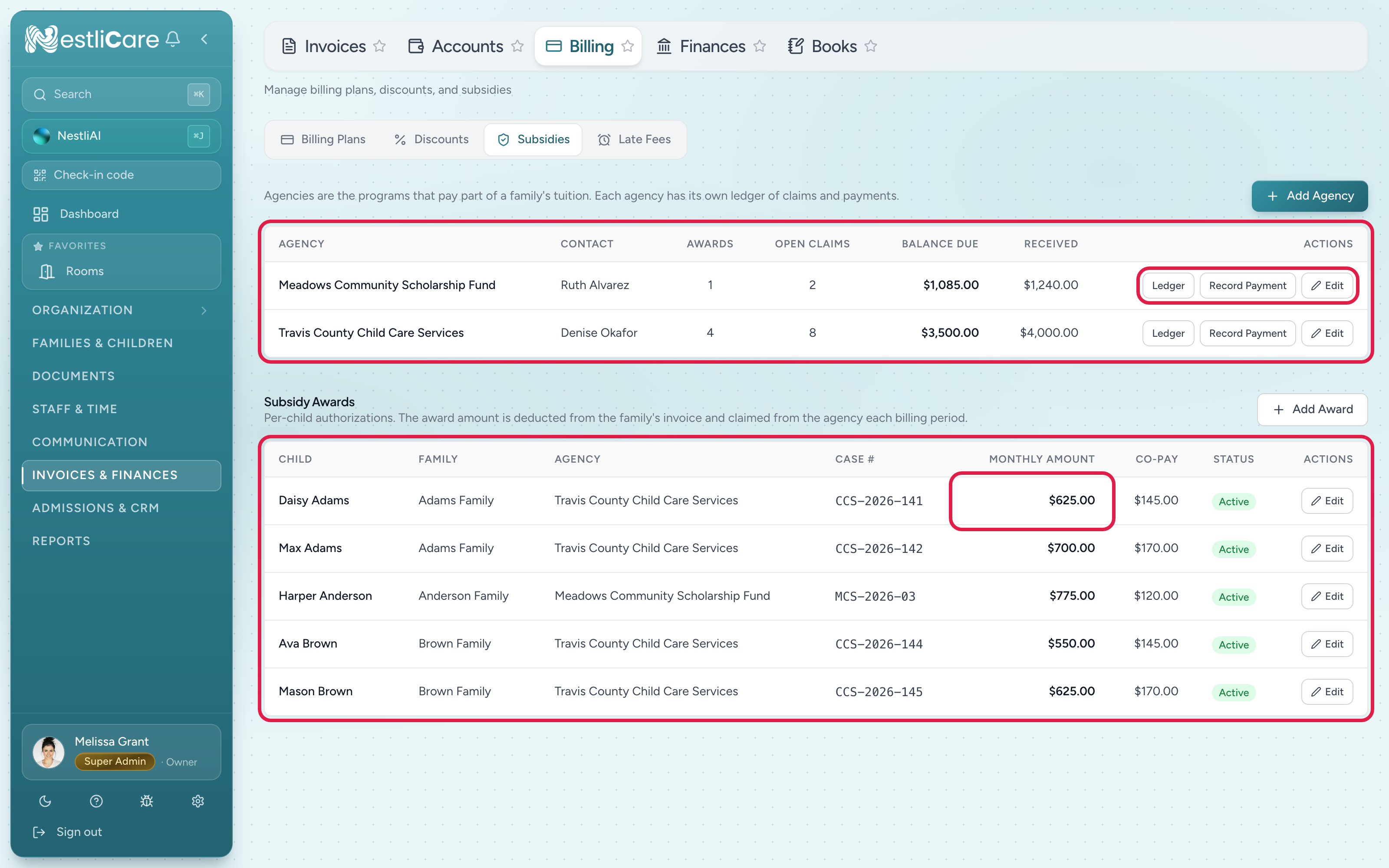This screenshot has width=1389, height=868.
Task: Edit Daisy Adams subsidy award
Action: point(1327,501)
